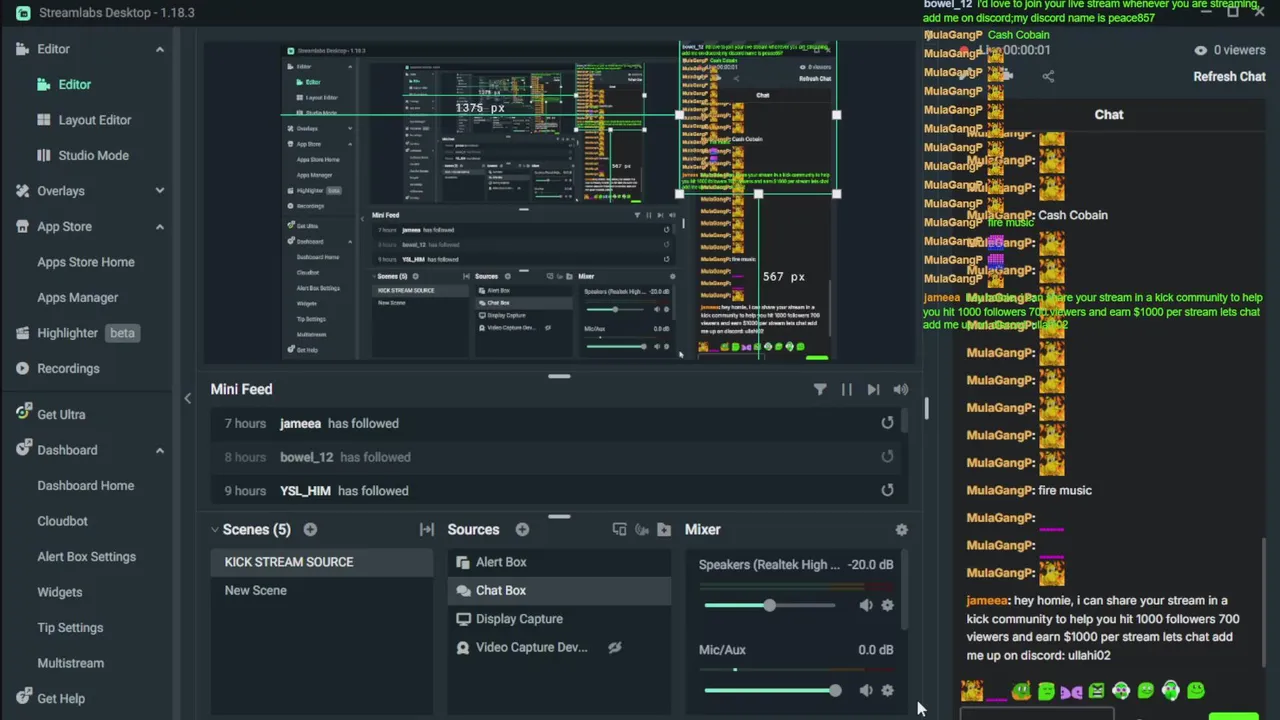1280x720 pixels.
Task: Click the share icon in chat panel
Action: (x=1048, y=76)
